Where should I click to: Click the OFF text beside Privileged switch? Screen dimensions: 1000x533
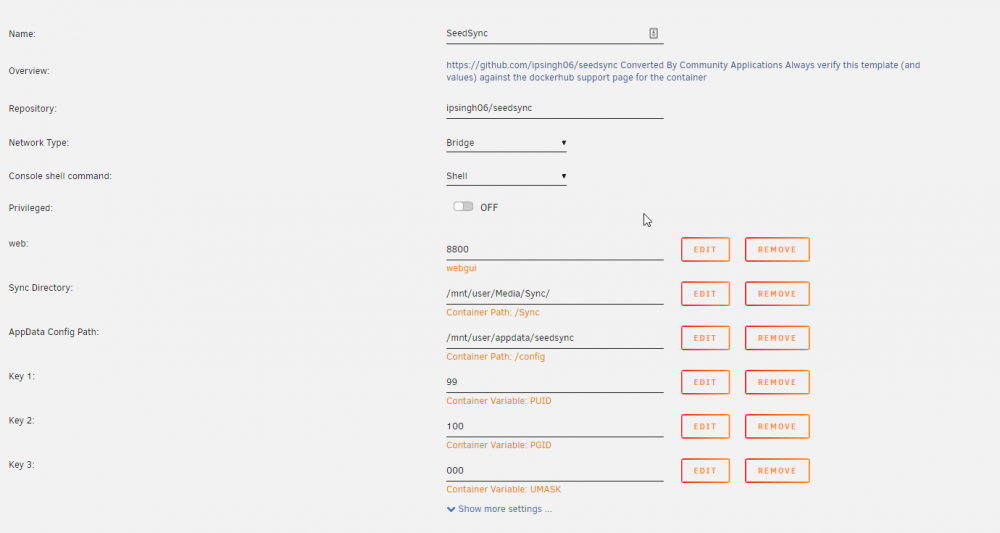pos(489,207)
